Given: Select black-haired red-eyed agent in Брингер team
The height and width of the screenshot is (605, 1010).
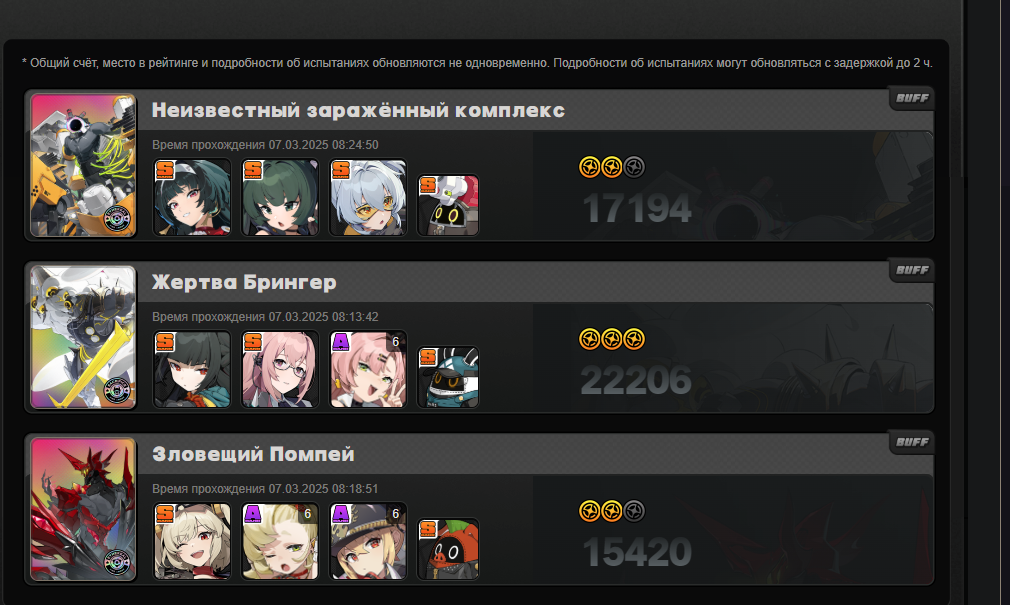Looking at the screenshot, I should click(192, 369).
